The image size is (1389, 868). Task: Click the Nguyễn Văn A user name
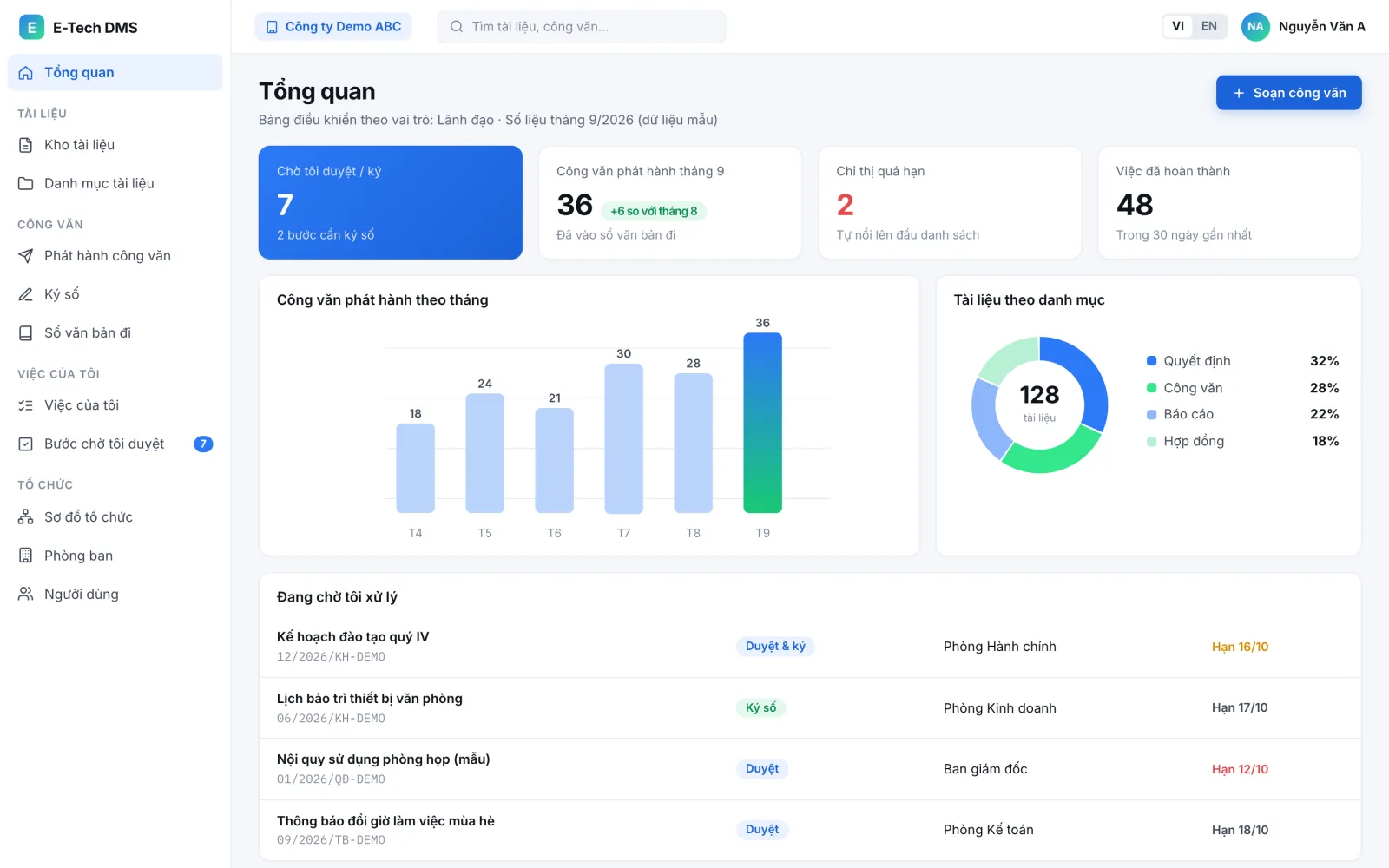pos(1322,27)
